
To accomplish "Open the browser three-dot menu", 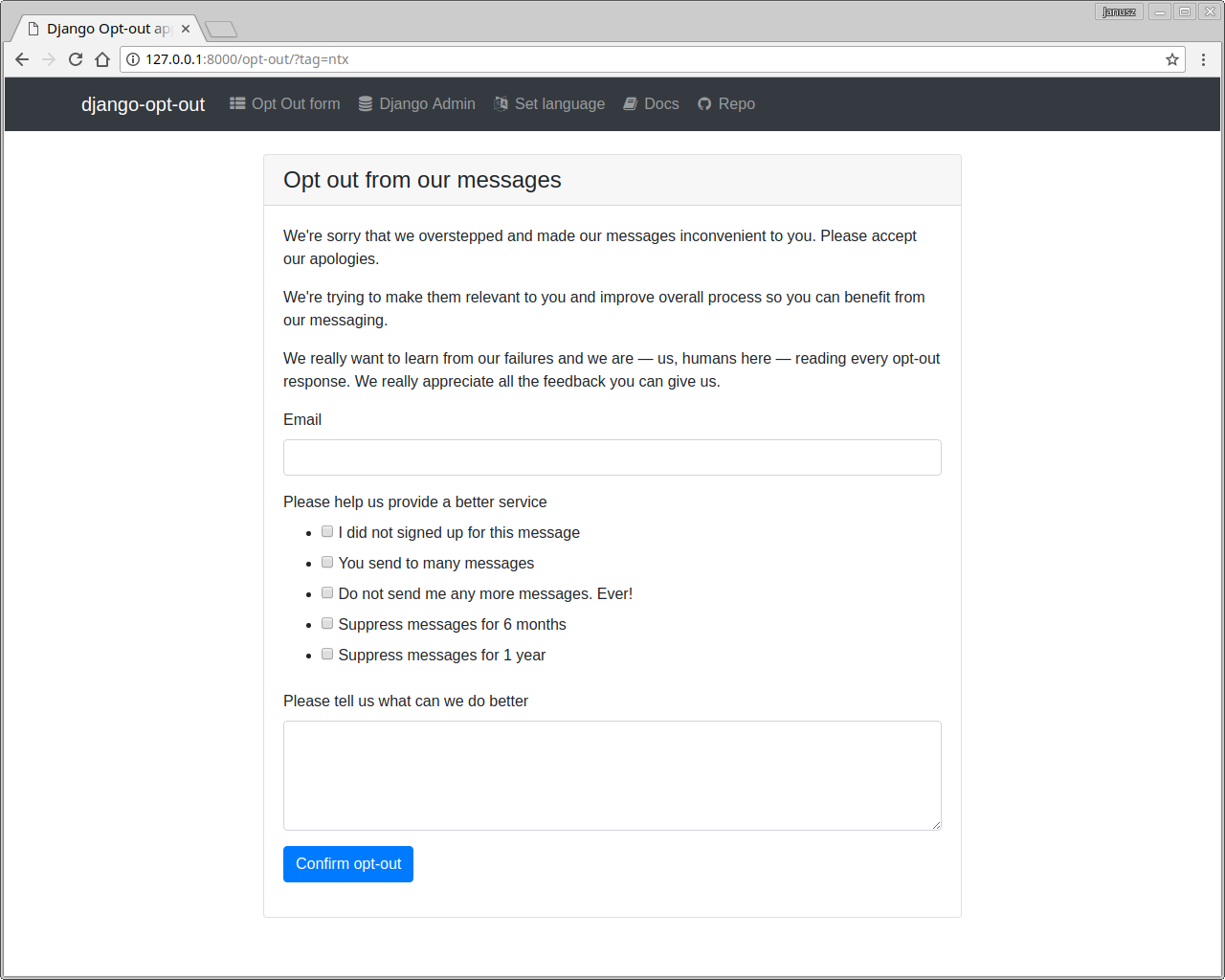I will [x=1203, y=58].
